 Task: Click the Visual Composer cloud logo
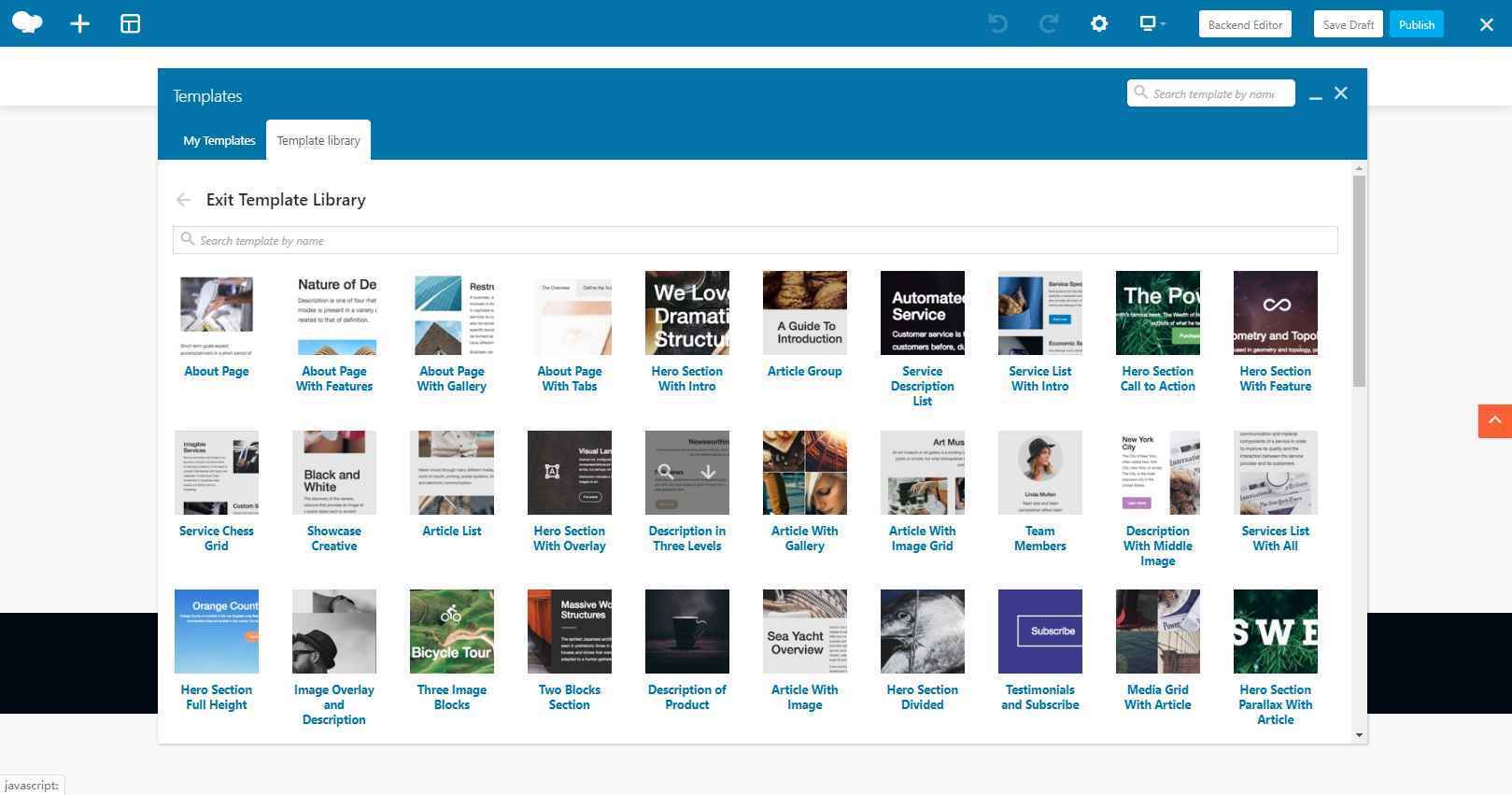pyautogui.click(x=27, y=22)
